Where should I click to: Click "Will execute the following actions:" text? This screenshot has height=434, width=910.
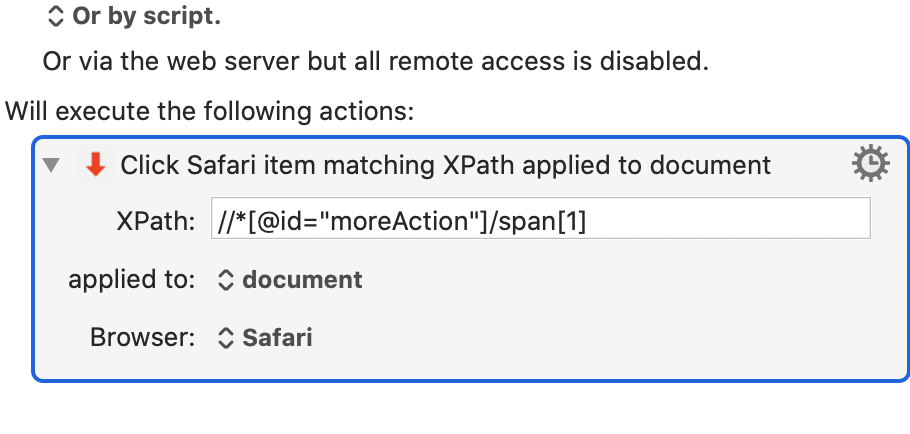click(210, 111)
